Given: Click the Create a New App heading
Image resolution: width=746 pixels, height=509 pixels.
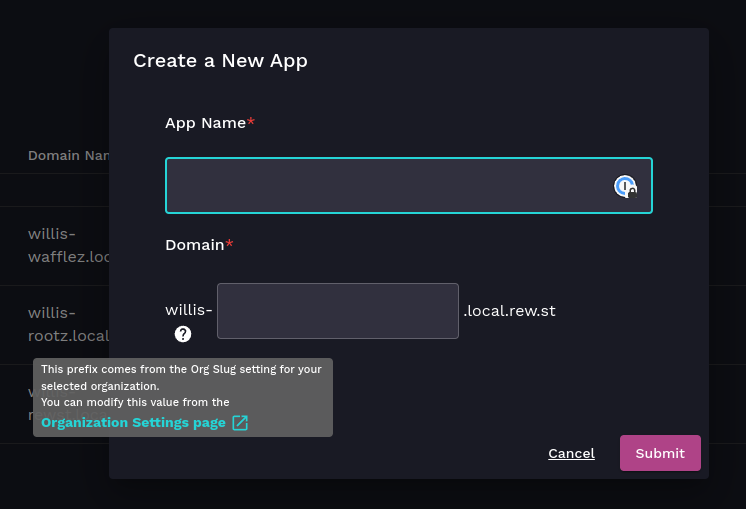Looking at the screenshot, I should click(x=220, y=61).
